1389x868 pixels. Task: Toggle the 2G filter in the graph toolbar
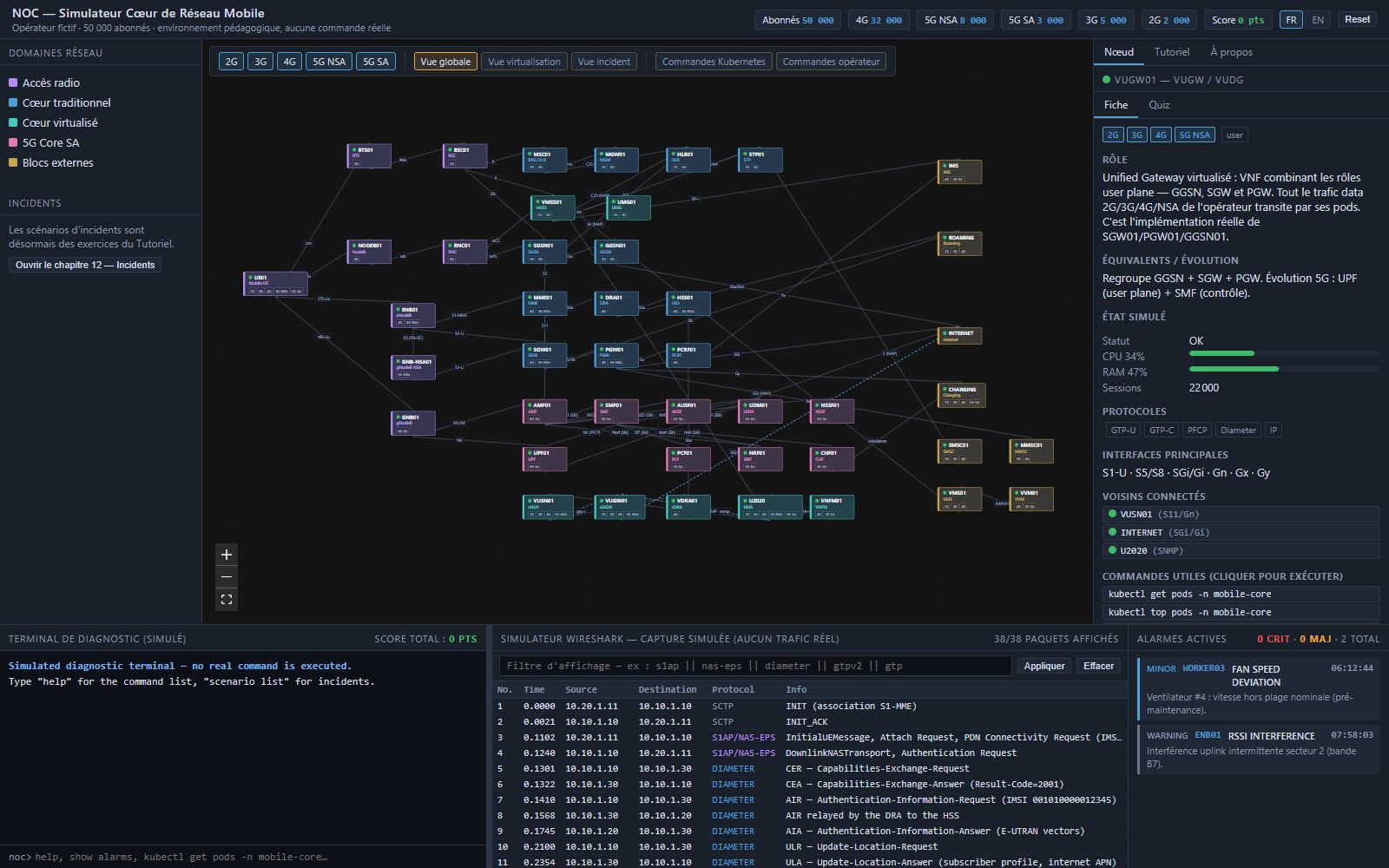click(x=231, y=62)
